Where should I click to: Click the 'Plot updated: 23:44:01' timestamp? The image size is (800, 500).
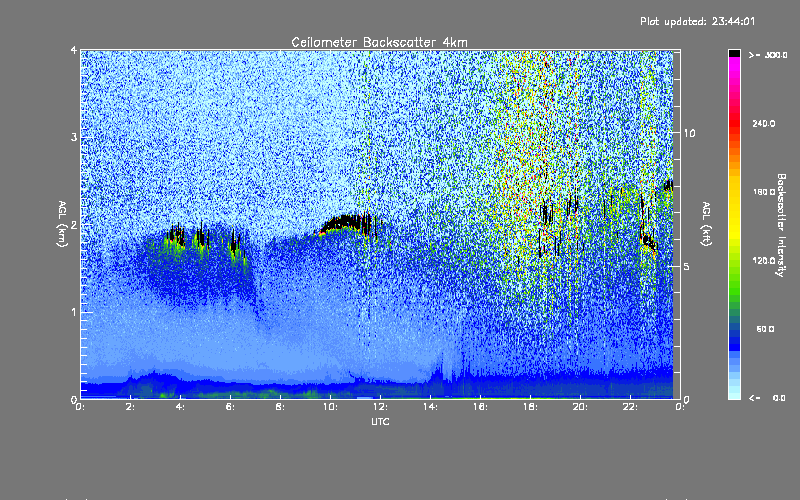(697, 21)
